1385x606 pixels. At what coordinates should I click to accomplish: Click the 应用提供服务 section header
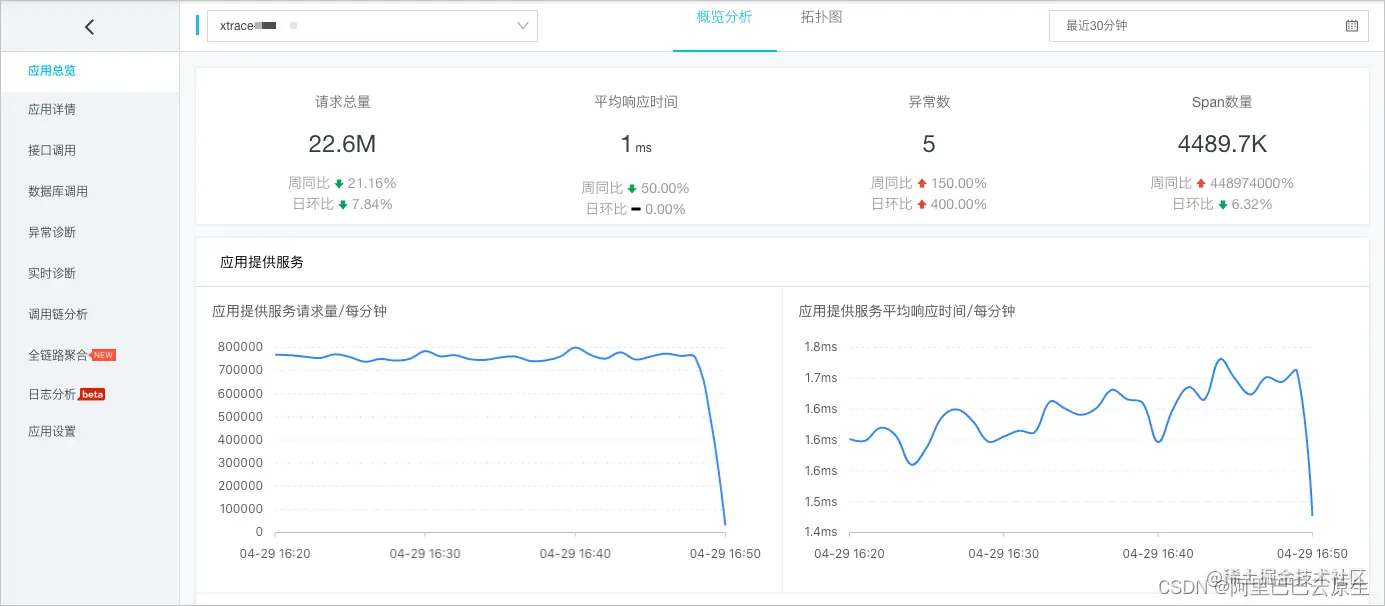tap(262, 262)
